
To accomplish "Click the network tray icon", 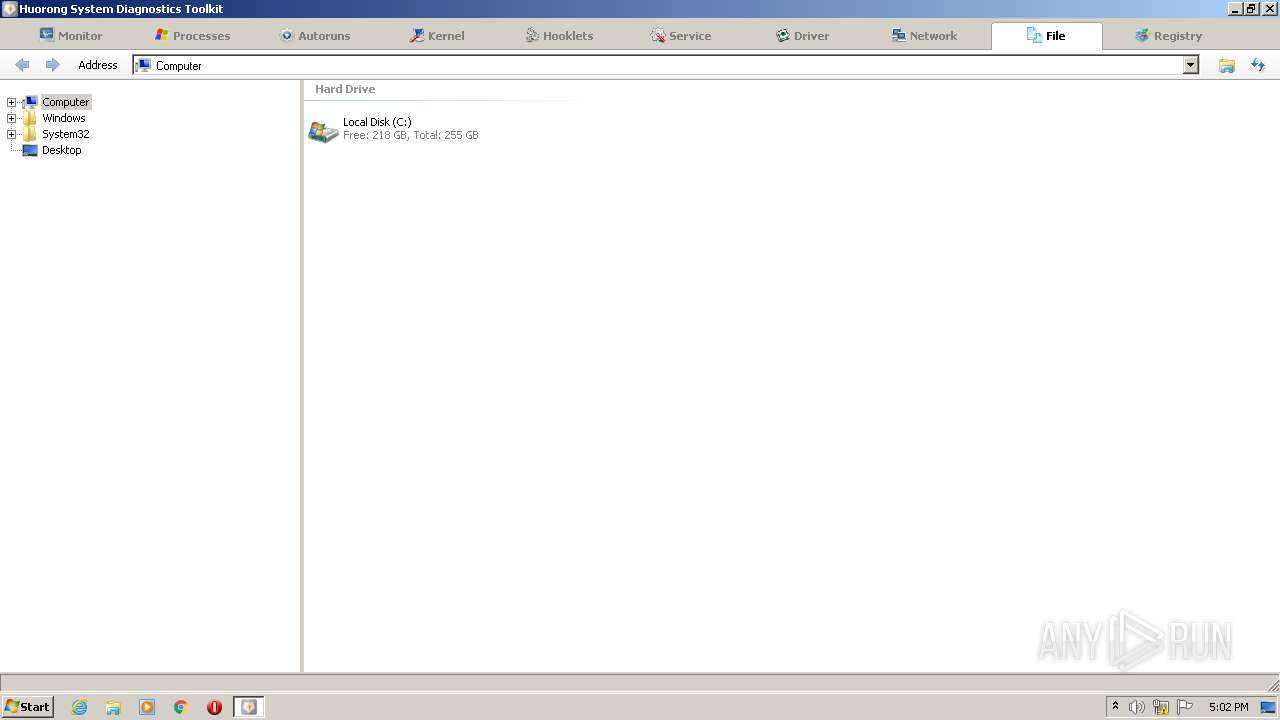I will (1161, 707).
